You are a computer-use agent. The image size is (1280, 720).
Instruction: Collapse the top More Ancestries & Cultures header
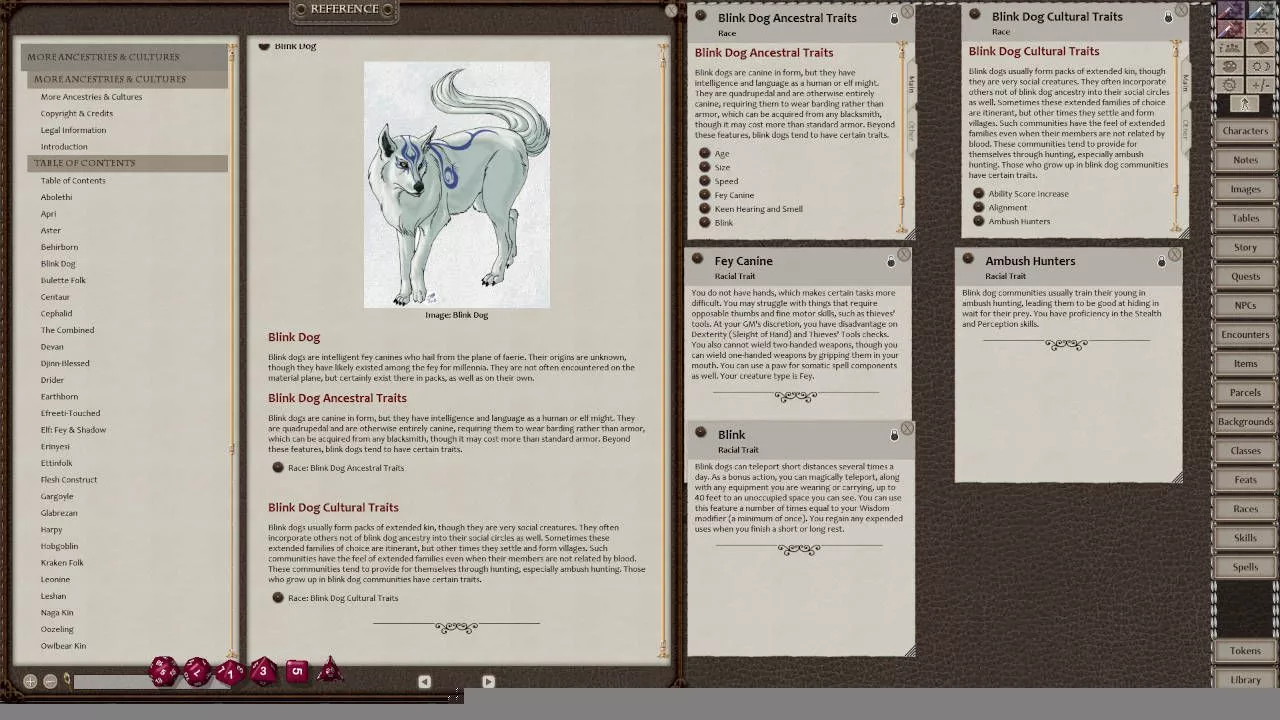click(125, 57)
